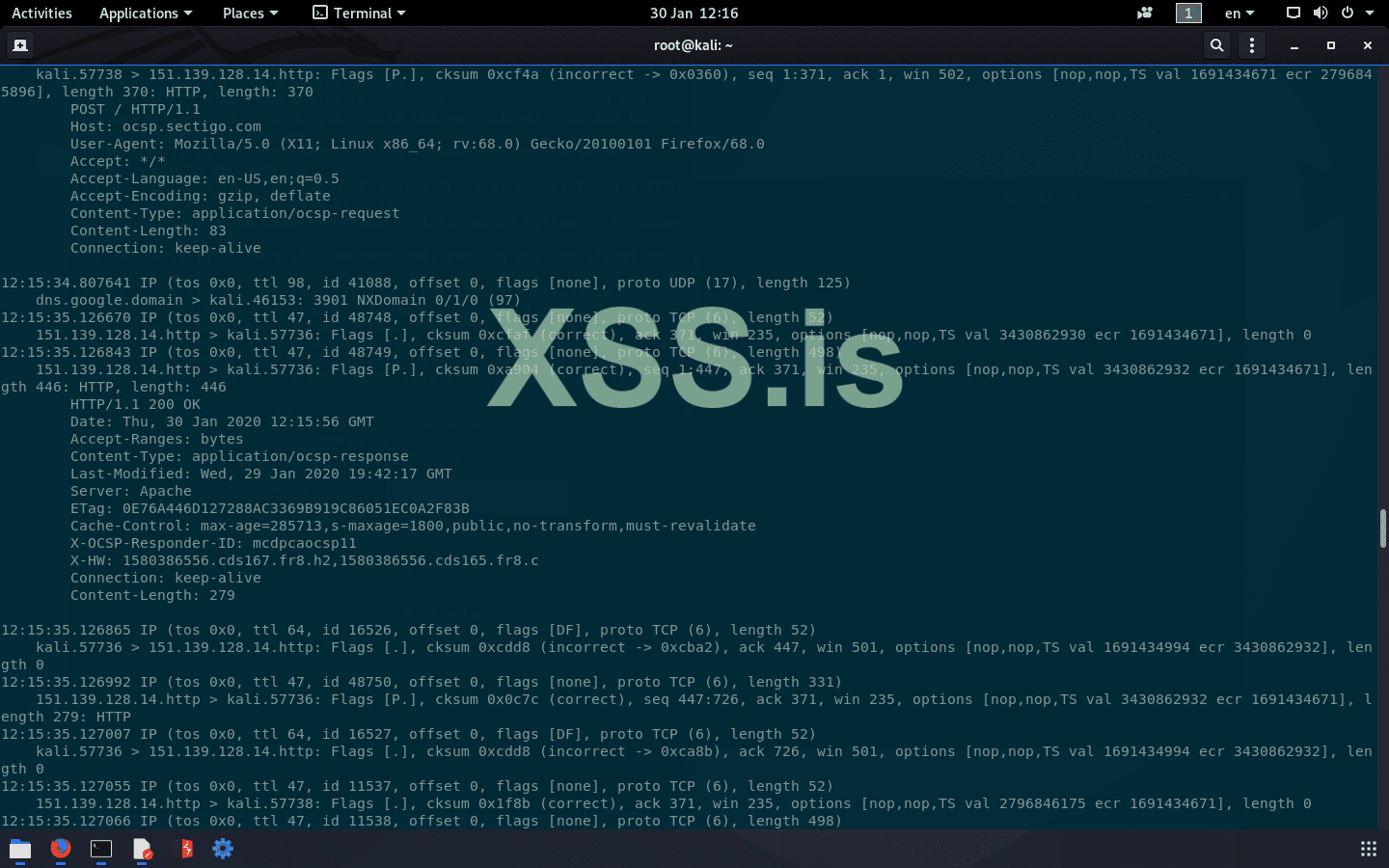1389x868 pixels.
Task: Open the Terminal app menu
Action: [359, 14]
